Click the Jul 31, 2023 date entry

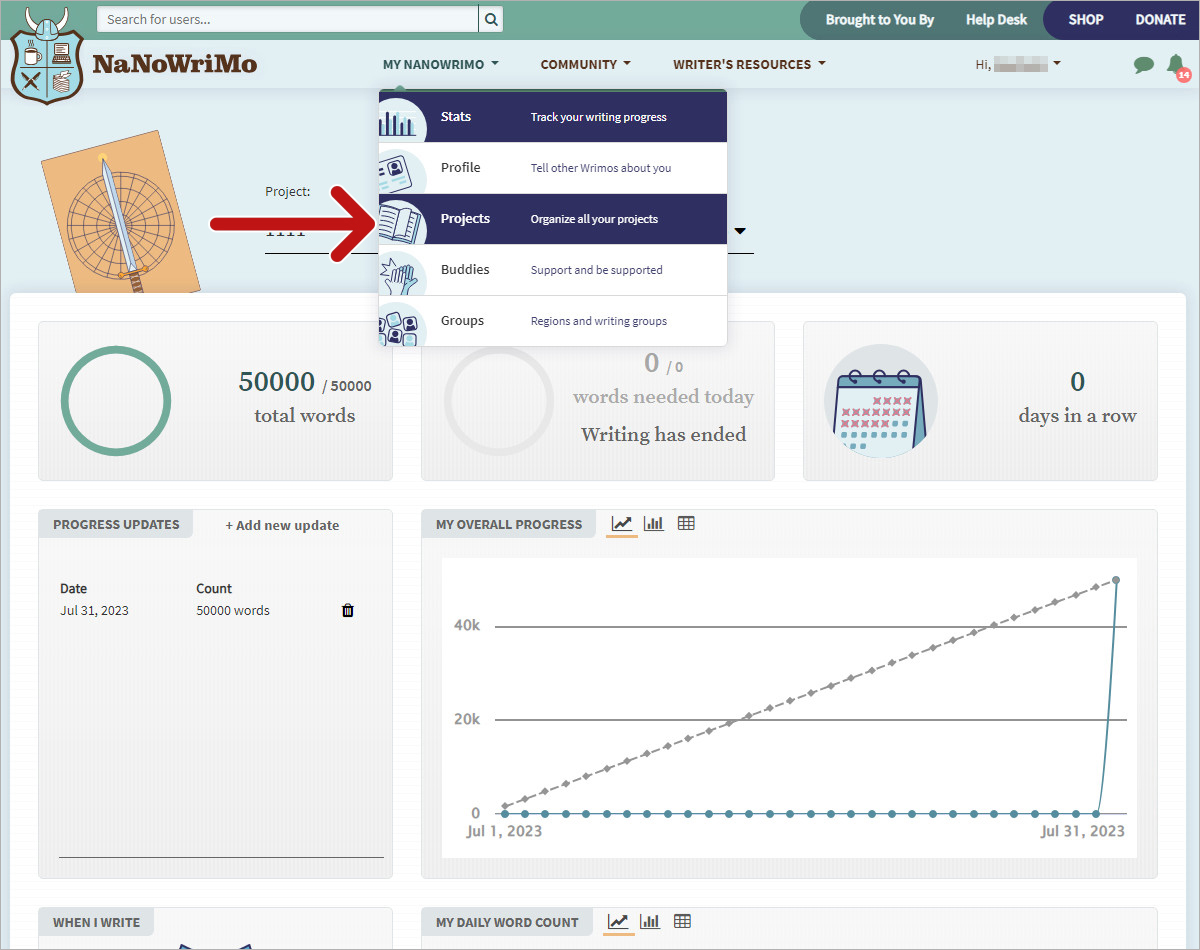[x=94, y=610]
